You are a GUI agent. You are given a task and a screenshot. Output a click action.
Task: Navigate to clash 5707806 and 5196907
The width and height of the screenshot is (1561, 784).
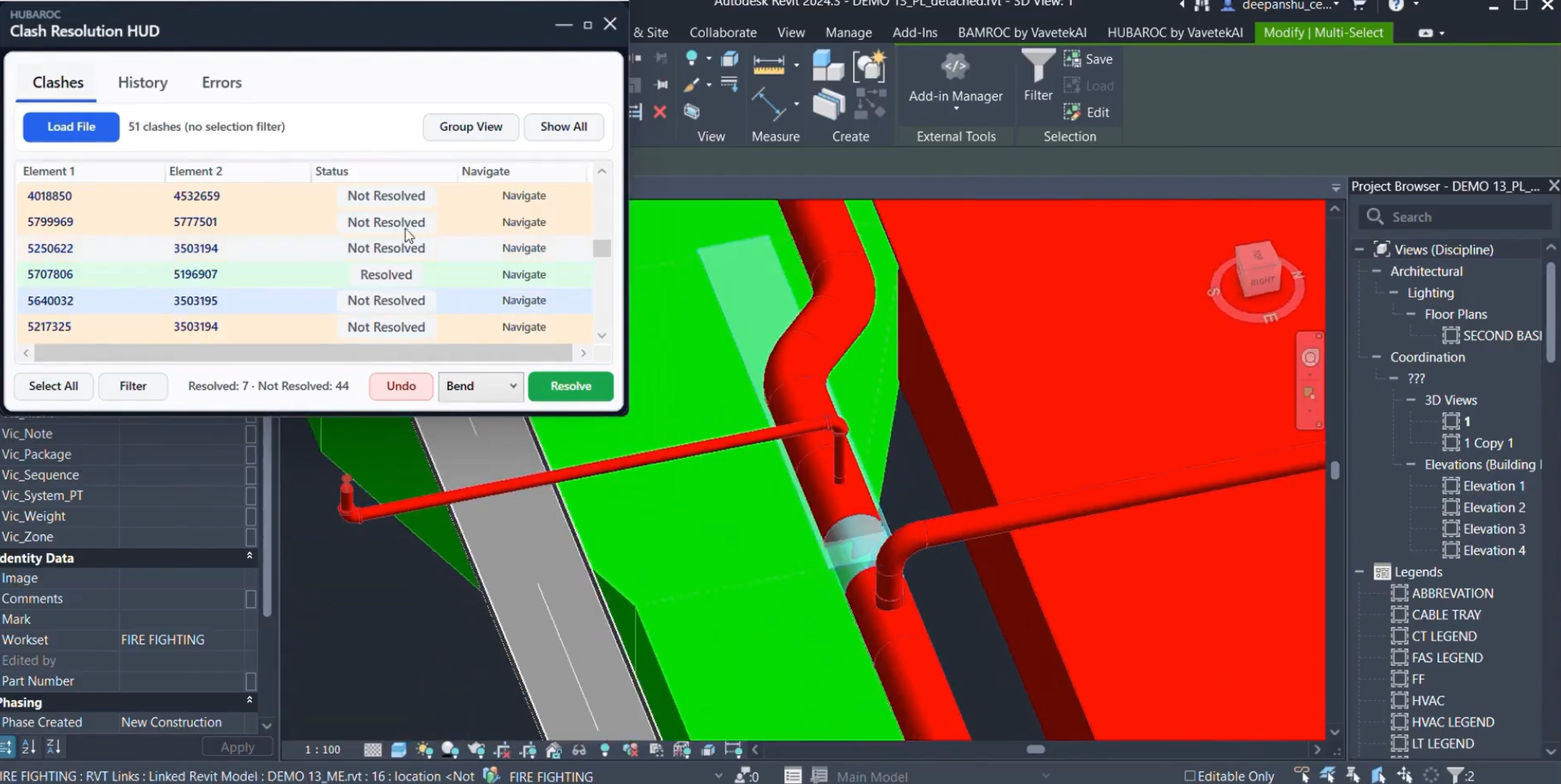tap(524, 274)
